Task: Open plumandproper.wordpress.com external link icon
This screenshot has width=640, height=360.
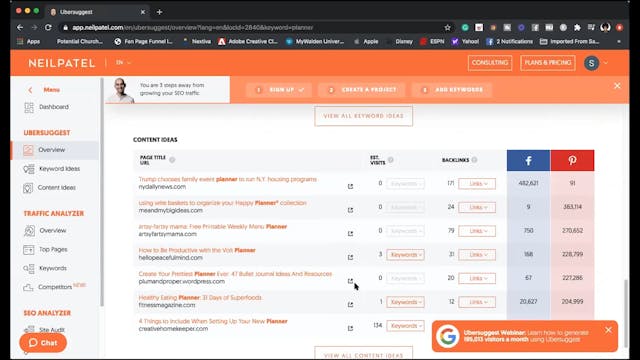Action: (350, 281)
